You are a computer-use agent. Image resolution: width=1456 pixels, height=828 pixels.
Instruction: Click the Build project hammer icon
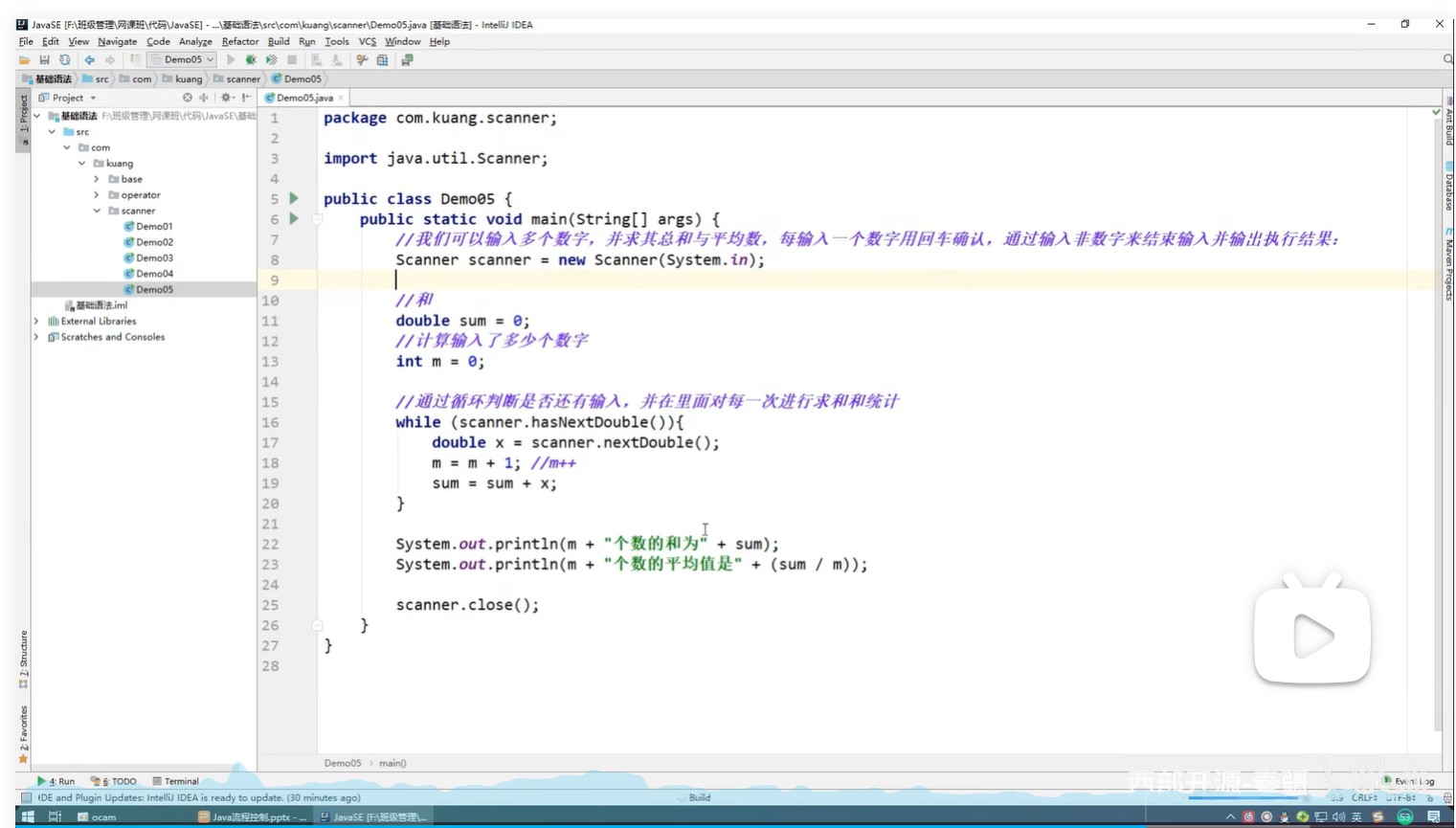tap(135, 60)
